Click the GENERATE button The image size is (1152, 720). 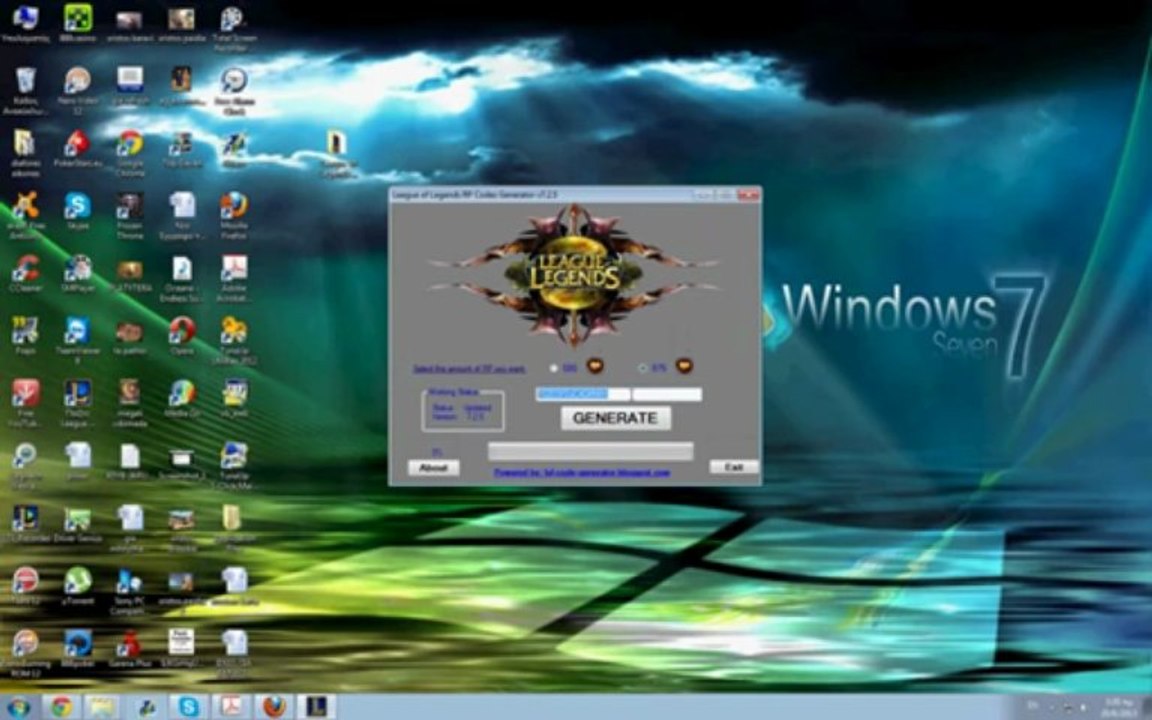click(616, 418)
